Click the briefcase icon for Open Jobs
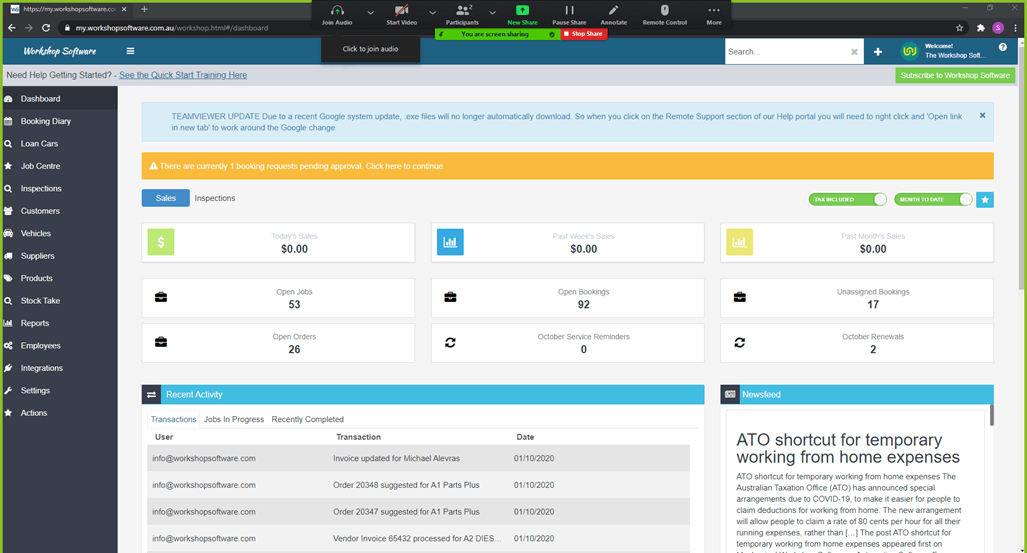 click(160, 297)
